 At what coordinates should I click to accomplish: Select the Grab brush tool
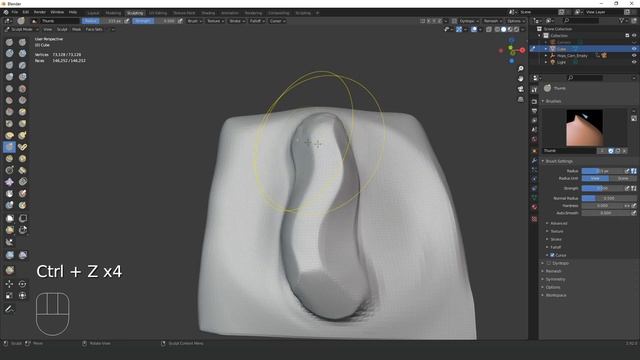pyautogui.click(x=22, y=124)
